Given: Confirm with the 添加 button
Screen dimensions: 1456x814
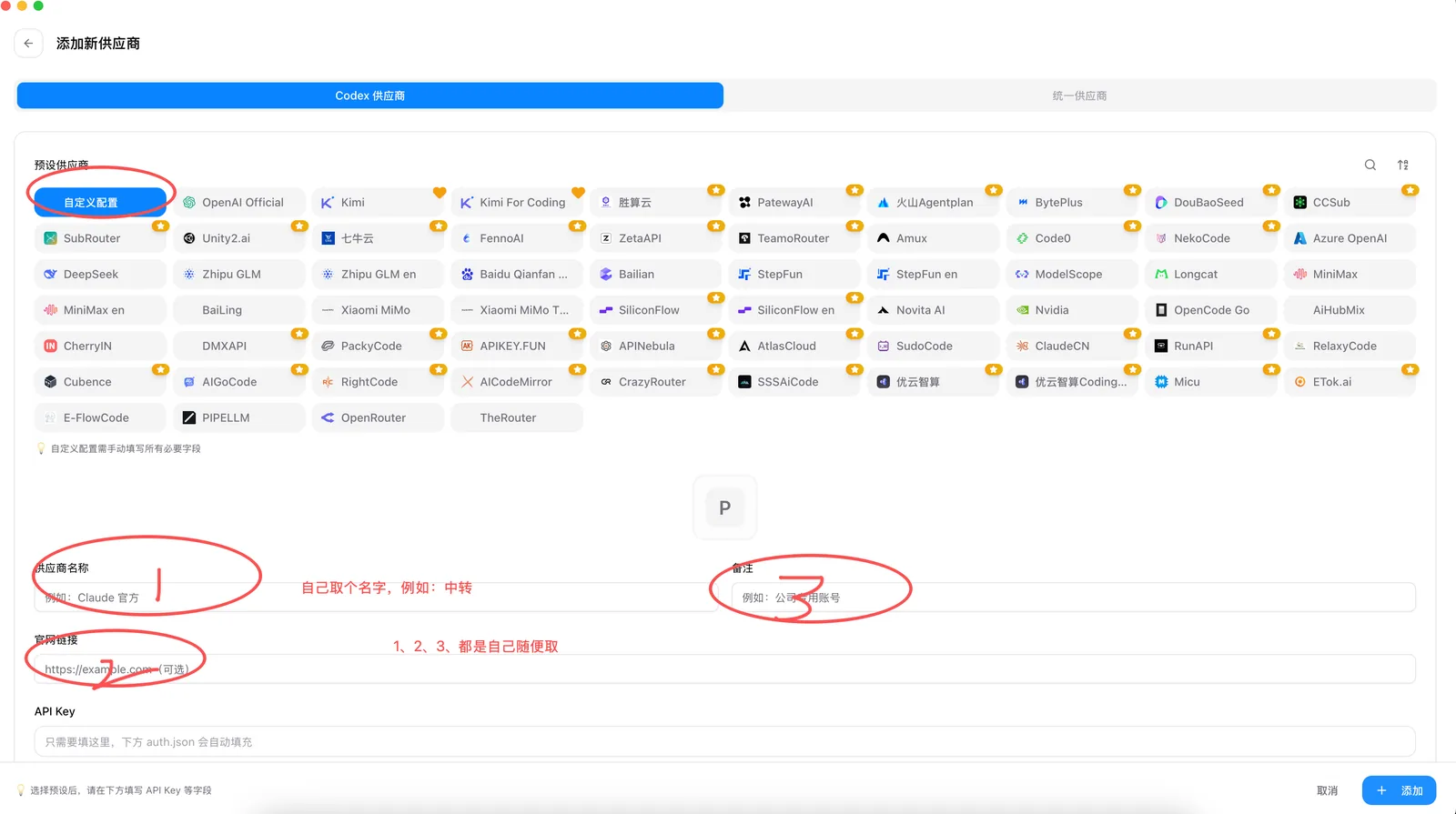Looking at the screenshot, I should point(1399,790).
